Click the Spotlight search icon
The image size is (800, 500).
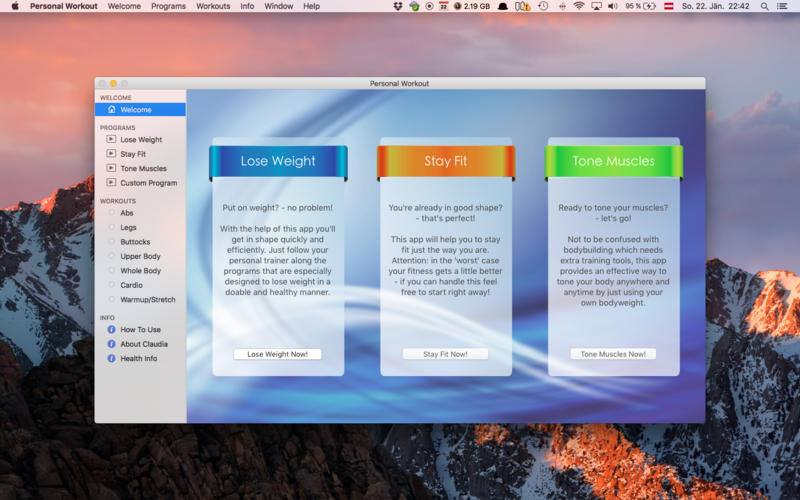[764, 6]
